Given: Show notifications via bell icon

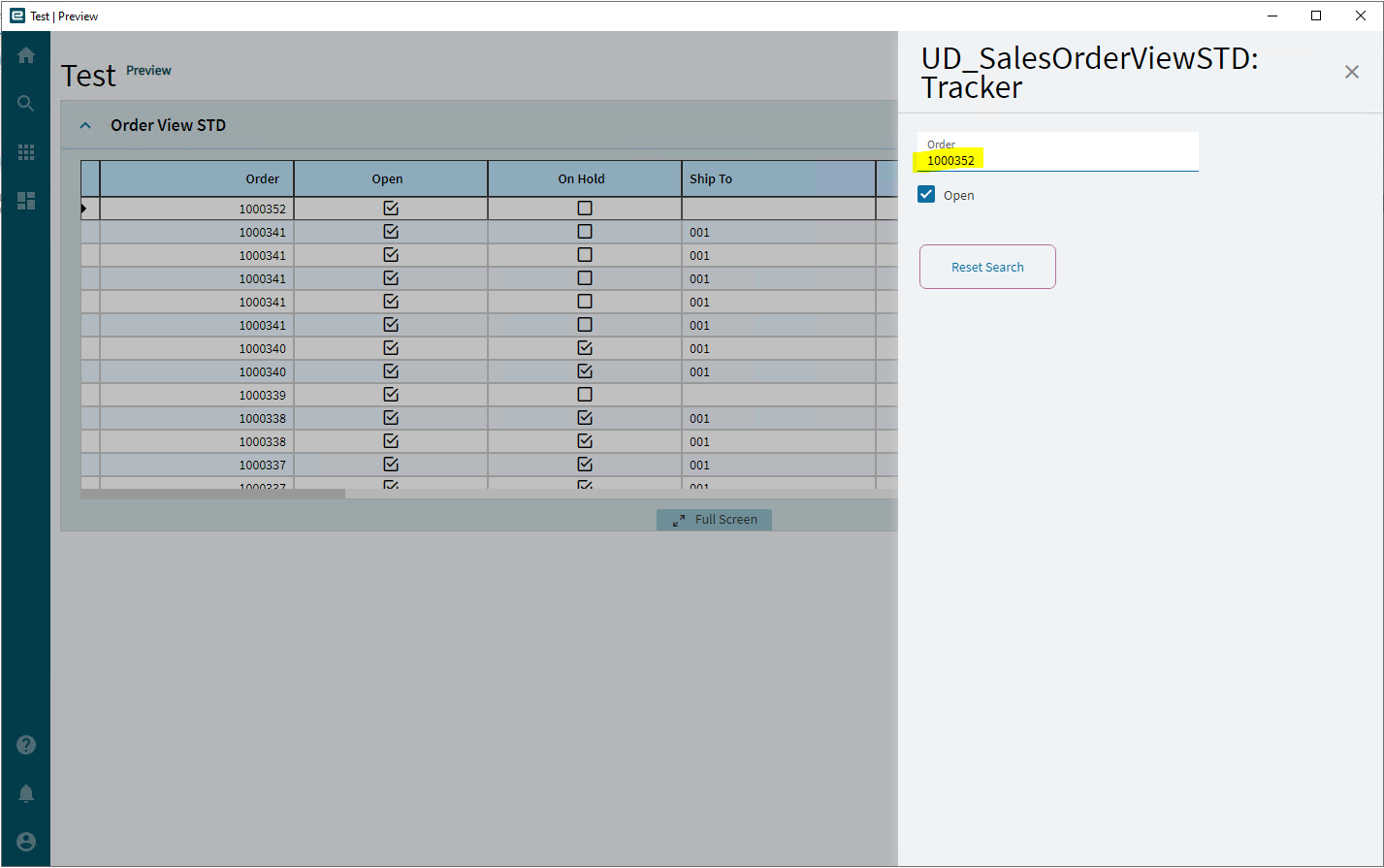Looking at the screenshot, I should pyautogui.click(x=26, y=793).
